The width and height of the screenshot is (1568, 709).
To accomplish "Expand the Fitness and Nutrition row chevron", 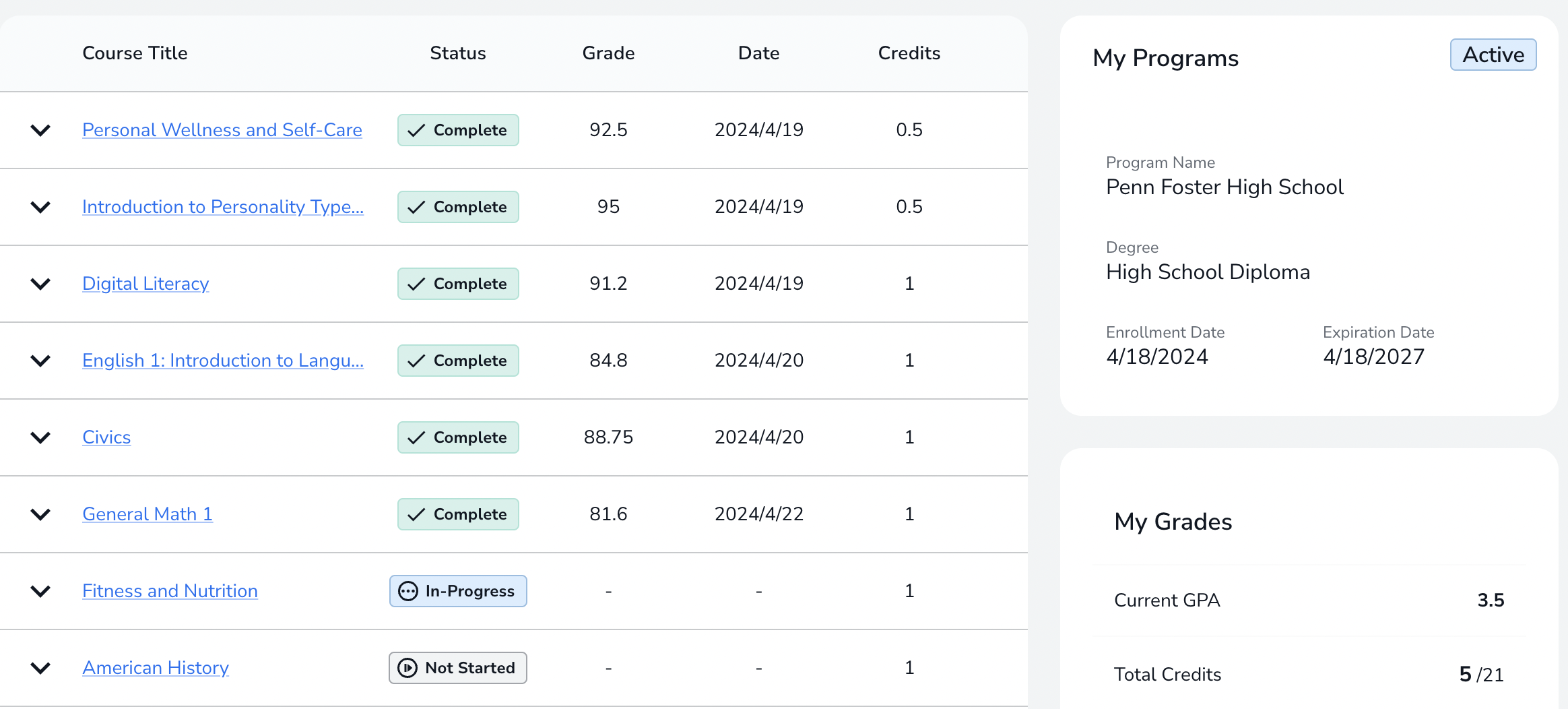I will click(x=41, y=591).
